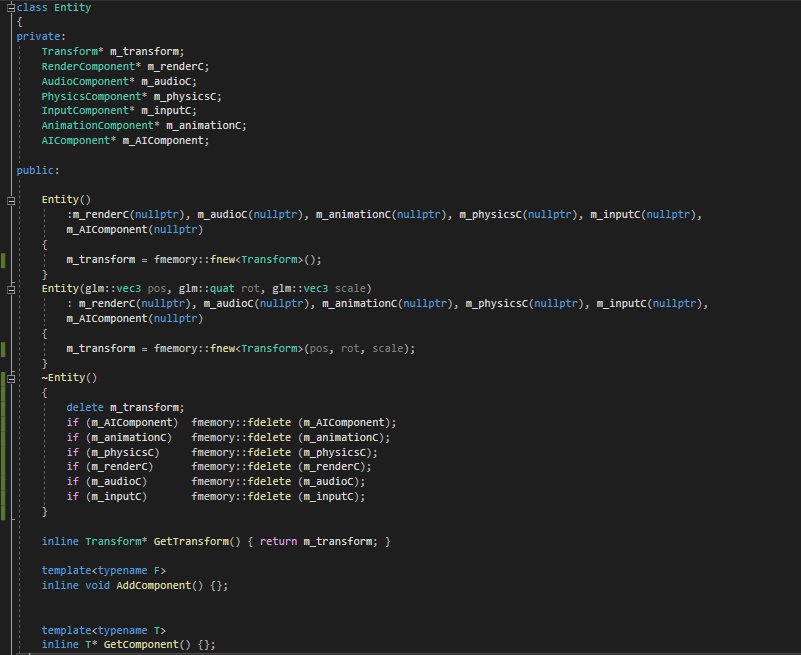Click the "rot" parameter after glm::quat
801x655 pixels.
pyautogui.click(x=251, y=288)
